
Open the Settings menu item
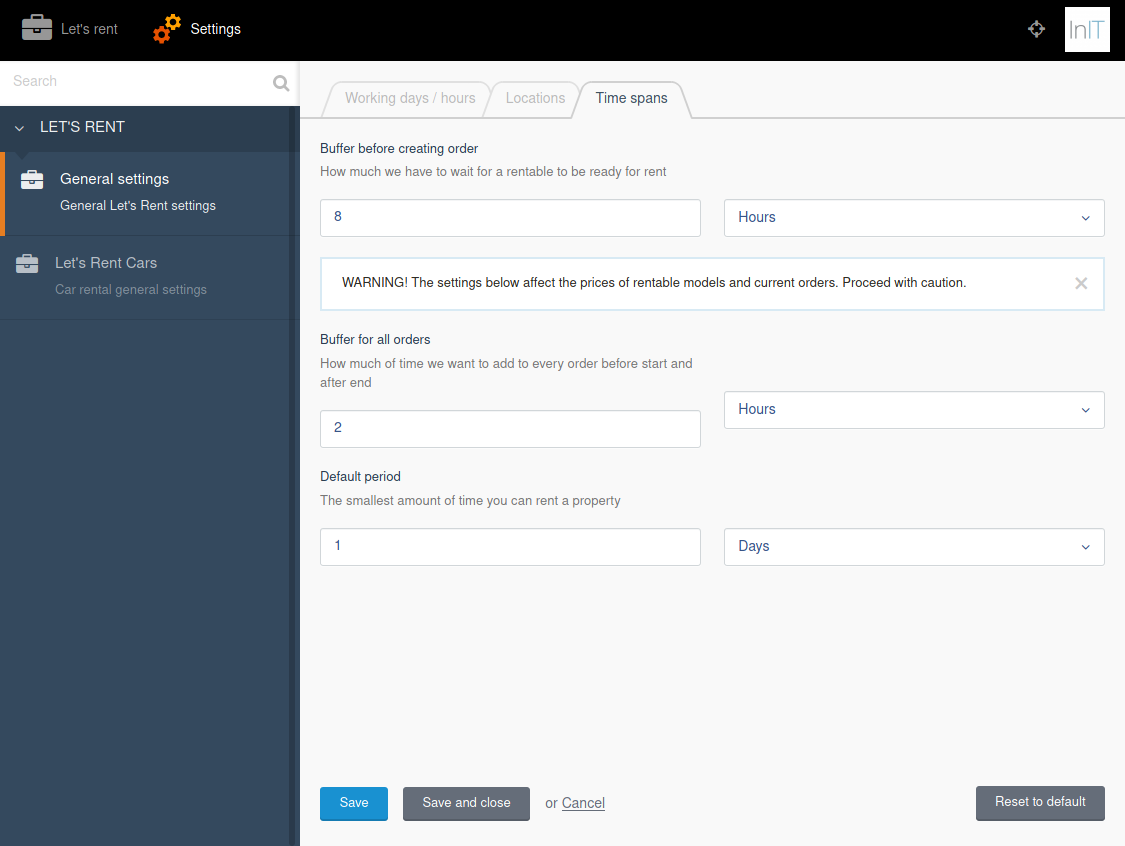click(197, 29)
